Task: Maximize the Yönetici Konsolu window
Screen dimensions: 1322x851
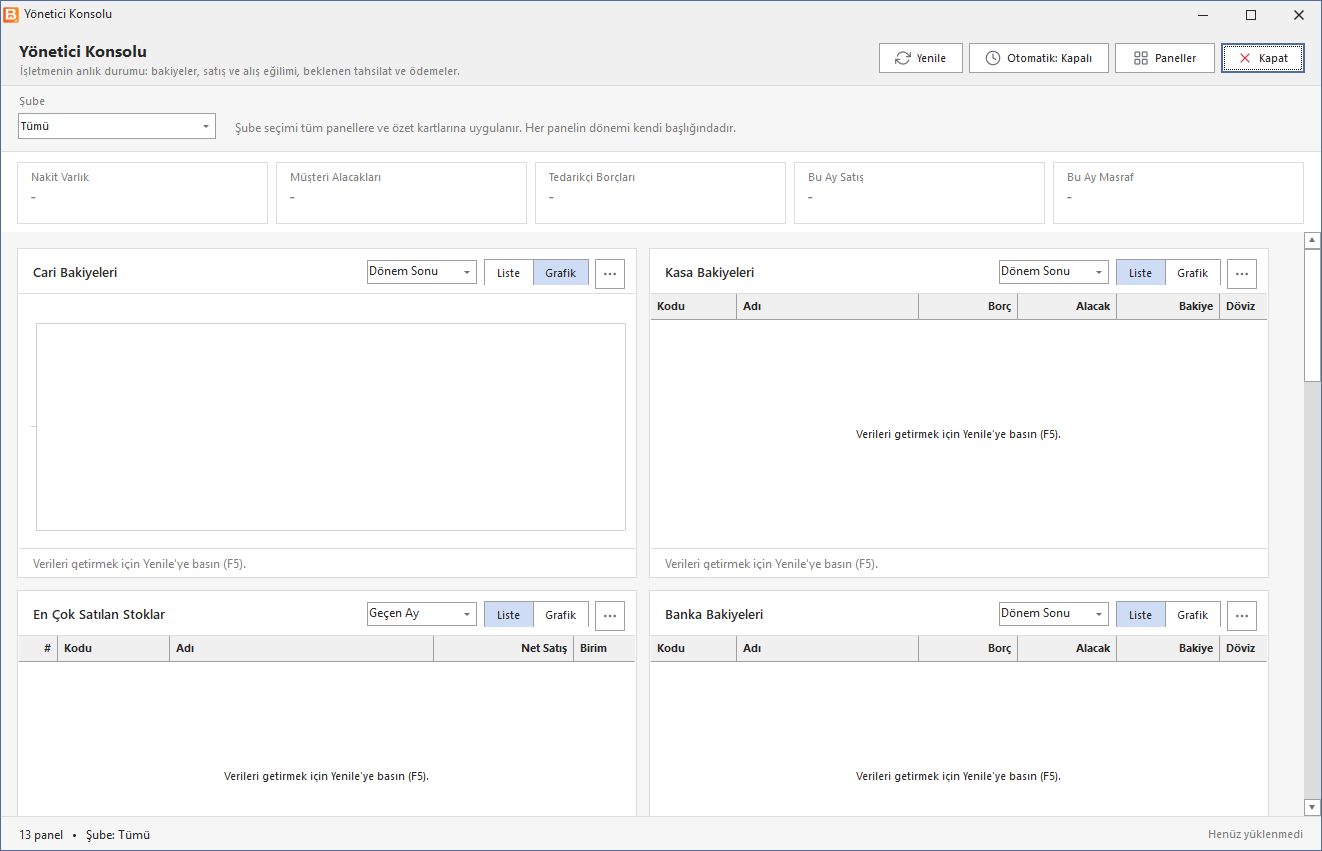Action: (1252, 14)
